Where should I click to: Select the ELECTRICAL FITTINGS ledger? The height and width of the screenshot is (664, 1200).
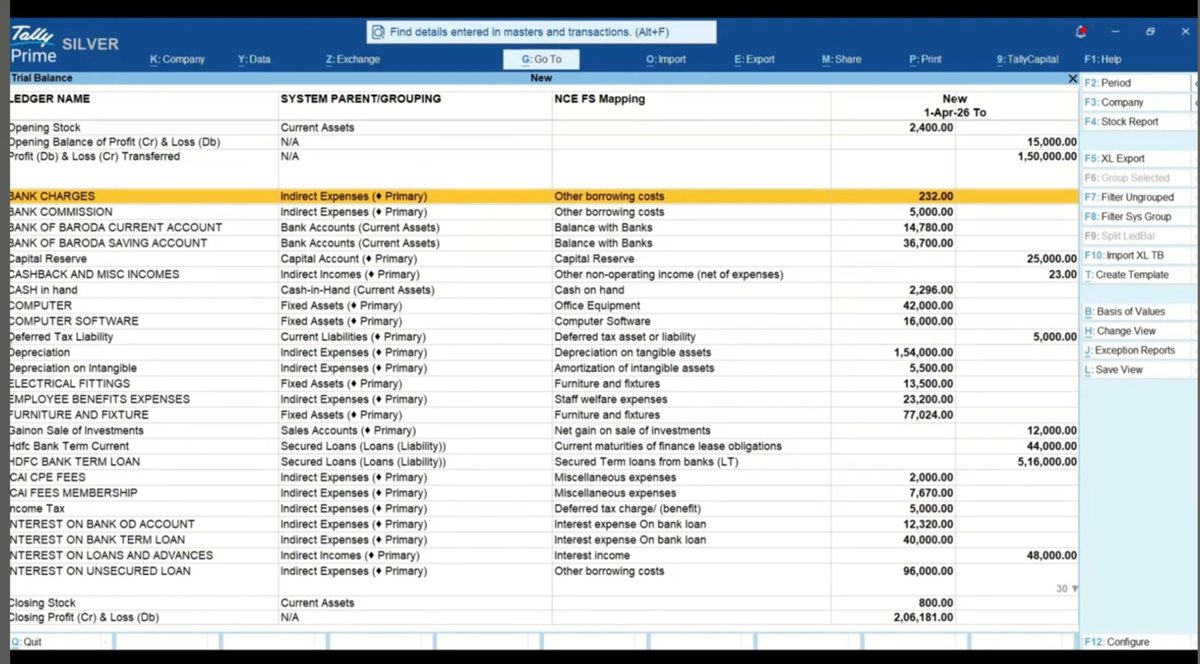tap(69, 384)
